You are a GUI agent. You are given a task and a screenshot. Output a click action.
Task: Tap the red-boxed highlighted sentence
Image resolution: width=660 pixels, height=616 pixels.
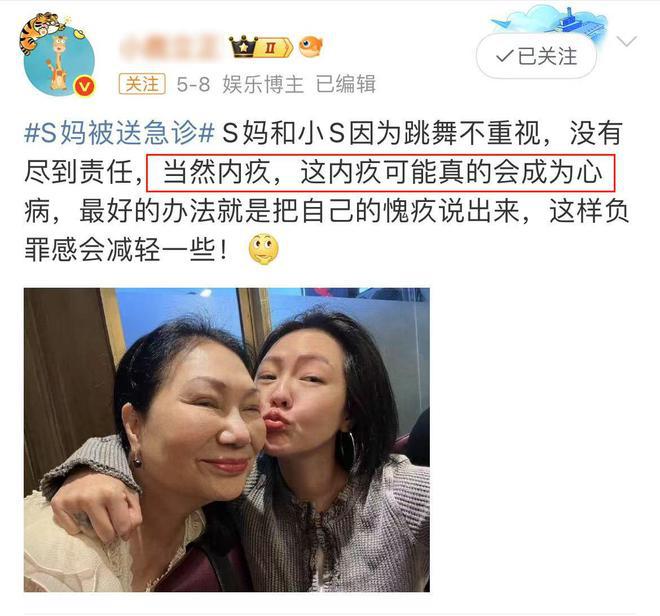[x=381, y=173]
